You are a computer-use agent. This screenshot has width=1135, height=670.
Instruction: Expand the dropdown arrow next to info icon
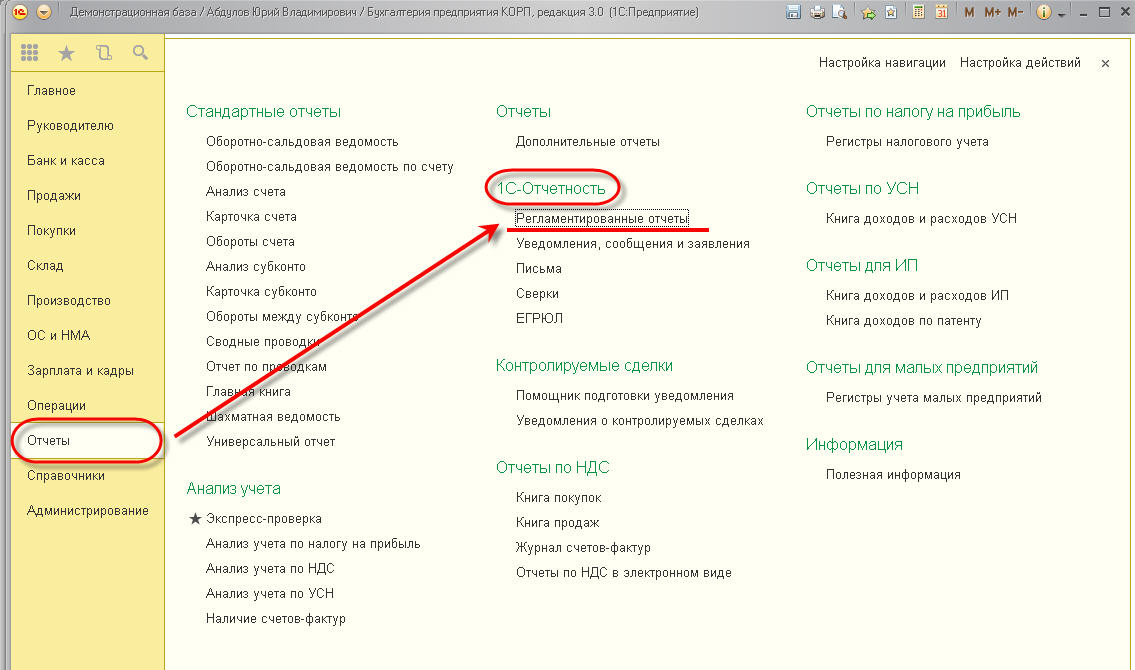point(1061,14)
